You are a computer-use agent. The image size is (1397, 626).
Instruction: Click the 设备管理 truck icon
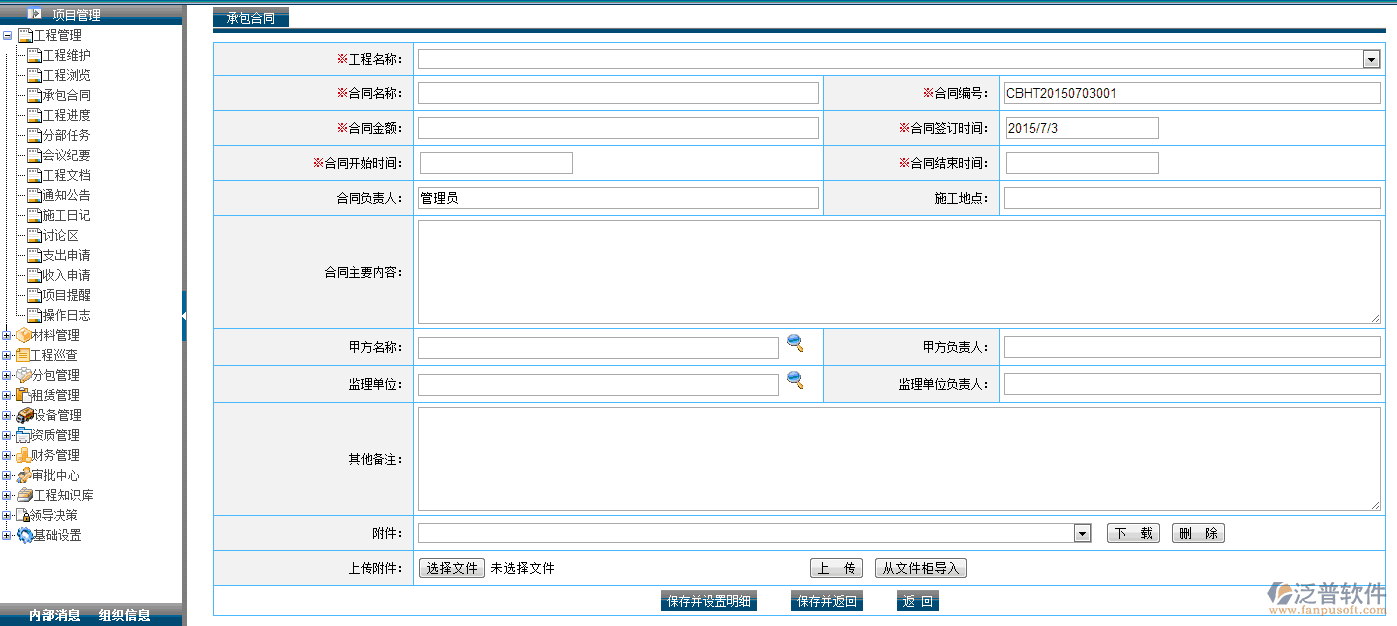[x=25, y=415]
